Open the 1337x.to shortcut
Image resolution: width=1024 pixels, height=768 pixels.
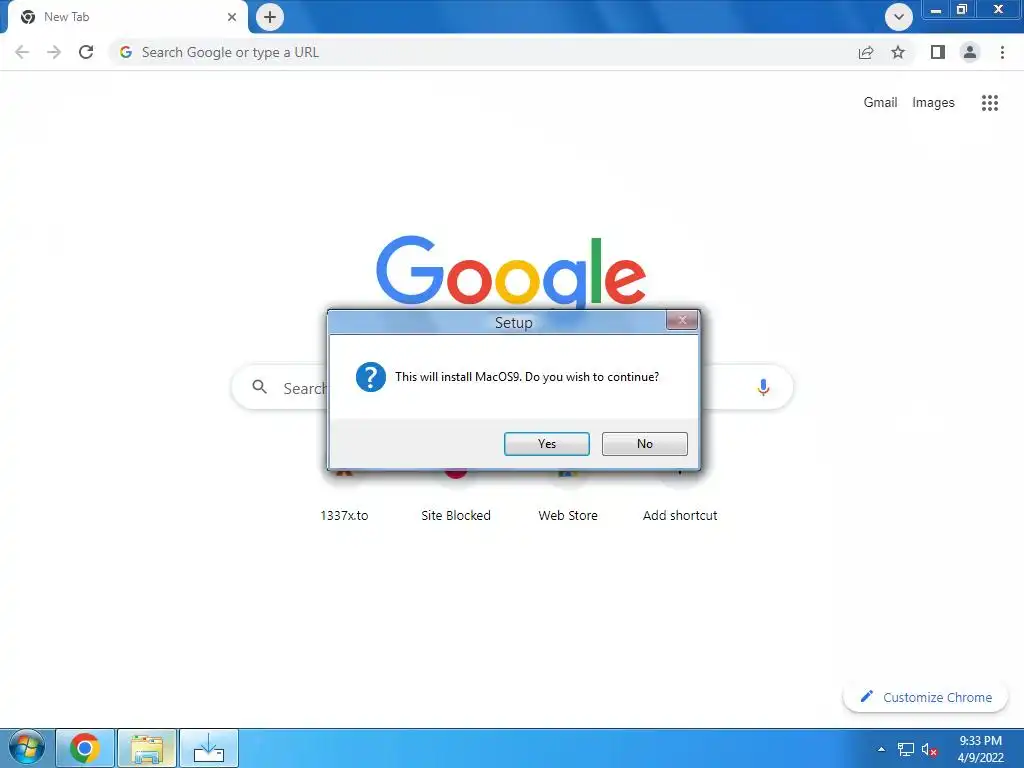pos(344,515)
